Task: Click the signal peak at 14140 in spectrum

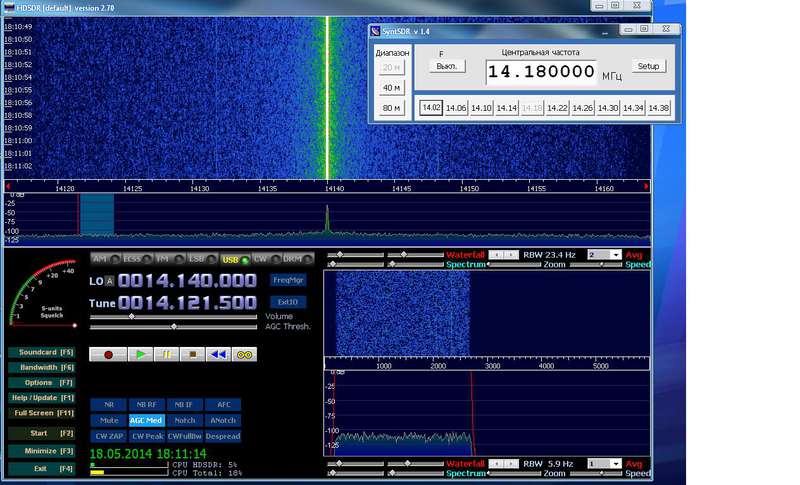Action: tap(327, 218)
